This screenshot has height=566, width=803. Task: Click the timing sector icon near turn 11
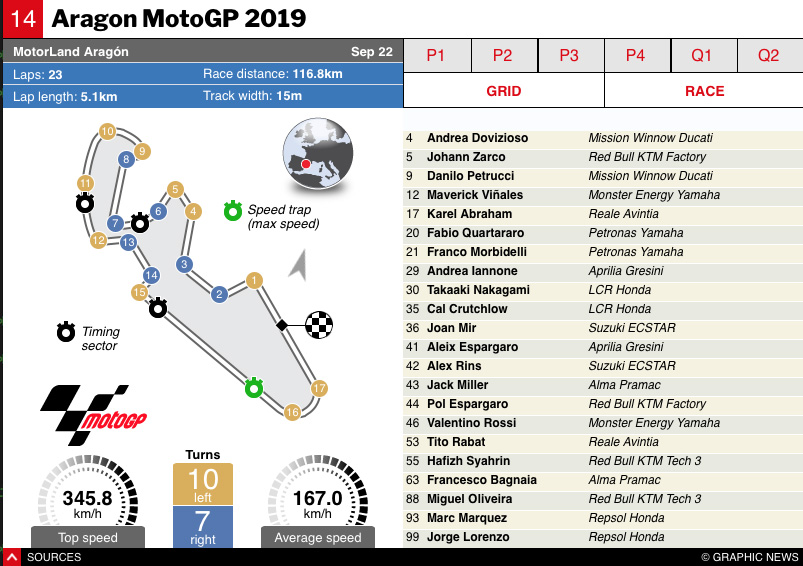85,203
